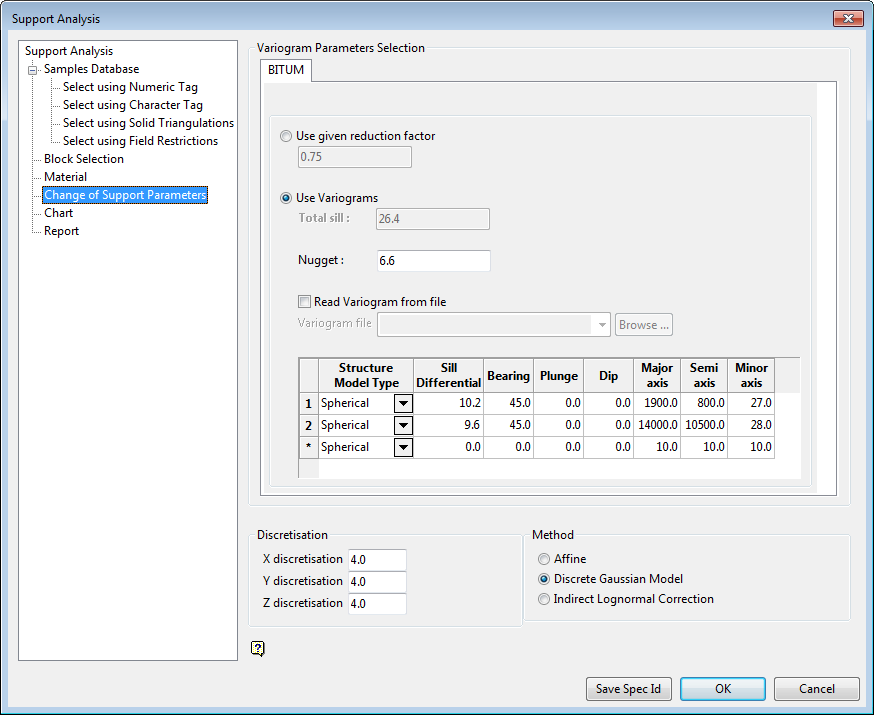The image size is (874, 715).
Task: Switch to the BITUM tab
Action: [x=287, y=70]
